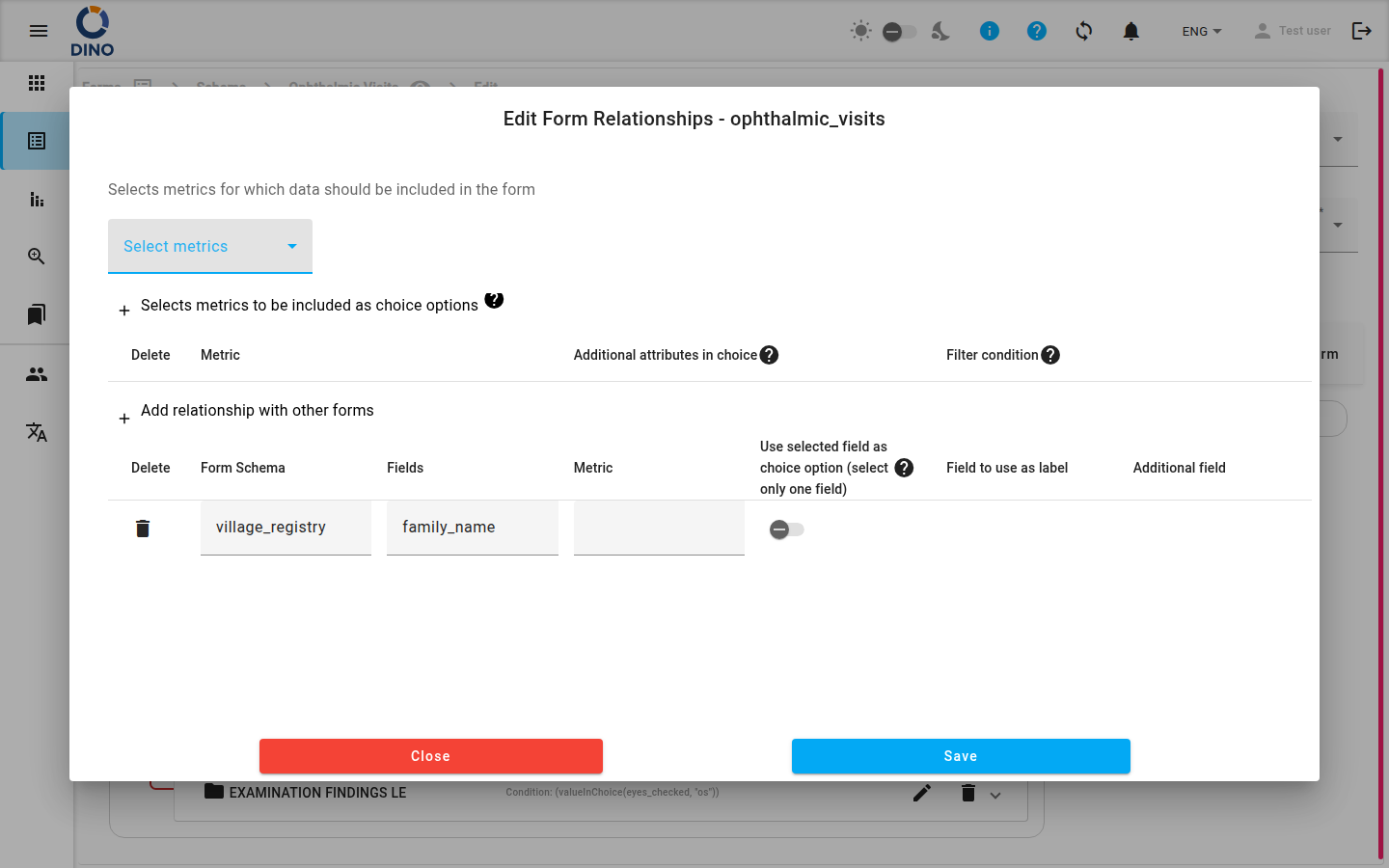Click EXAMINATION FINDINGS LE folder row

[601, 793]
